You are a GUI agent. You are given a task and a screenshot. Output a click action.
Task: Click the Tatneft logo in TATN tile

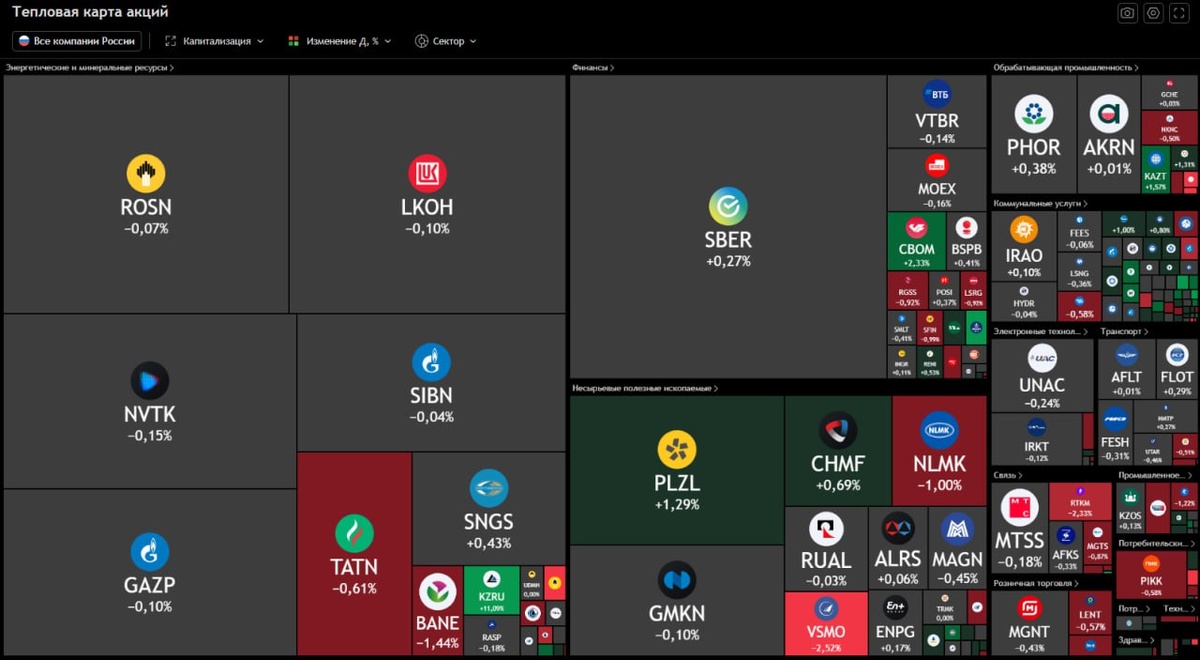coord(354,534)
